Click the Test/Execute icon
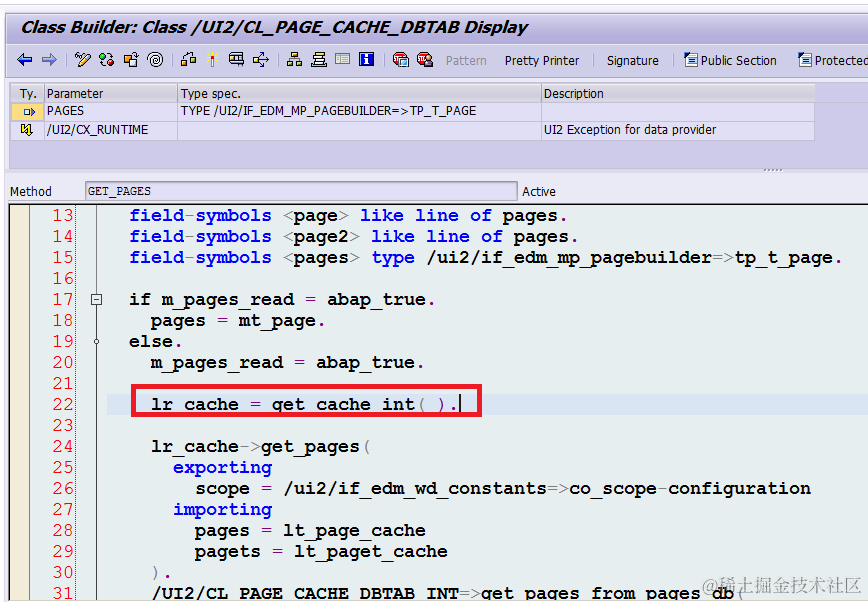Image resolution: width=868 pixels, height=602 pixels. tap(236, 60)
